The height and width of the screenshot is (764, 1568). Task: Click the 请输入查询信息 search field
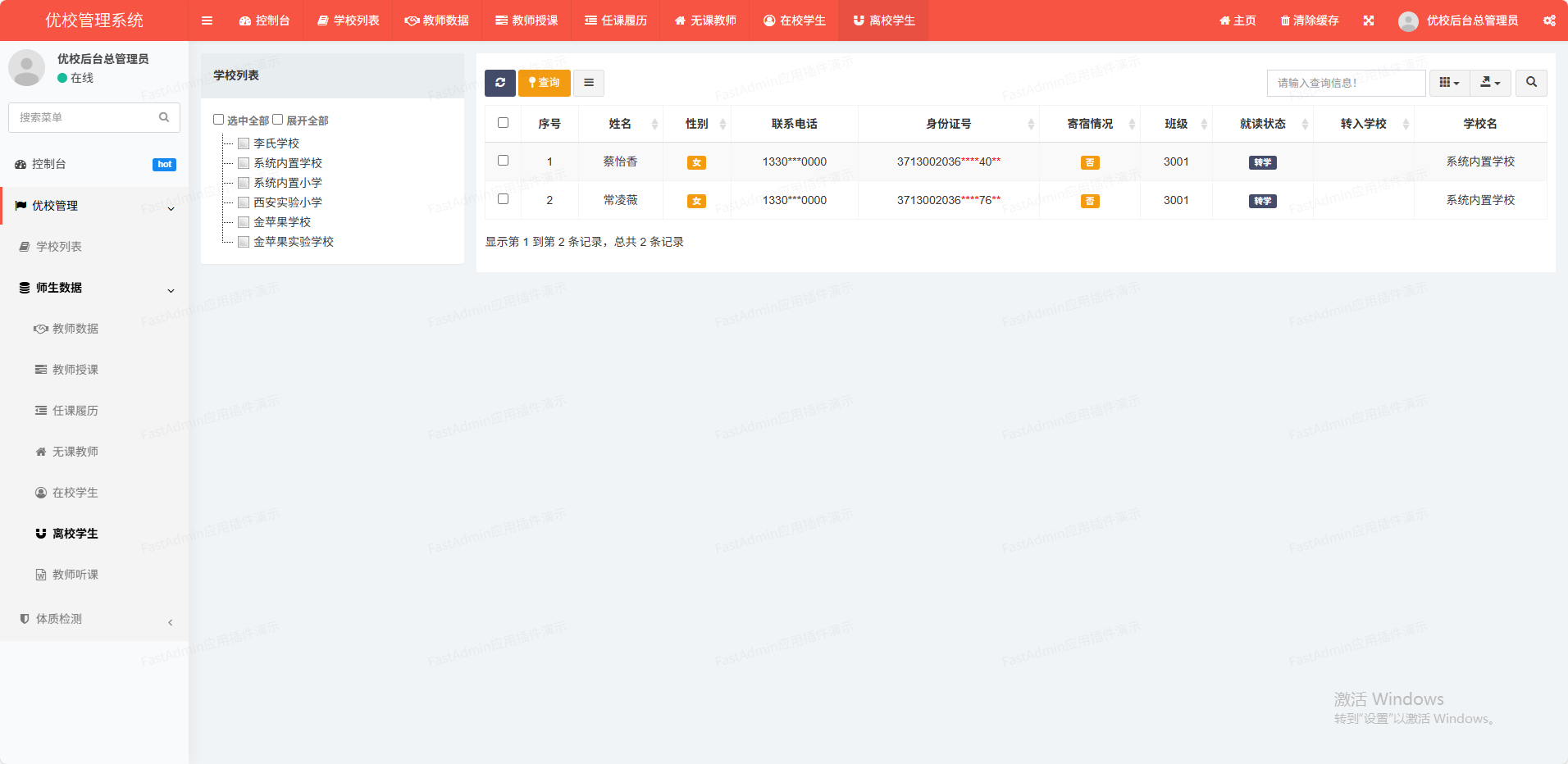click(x=1345, y=83)
